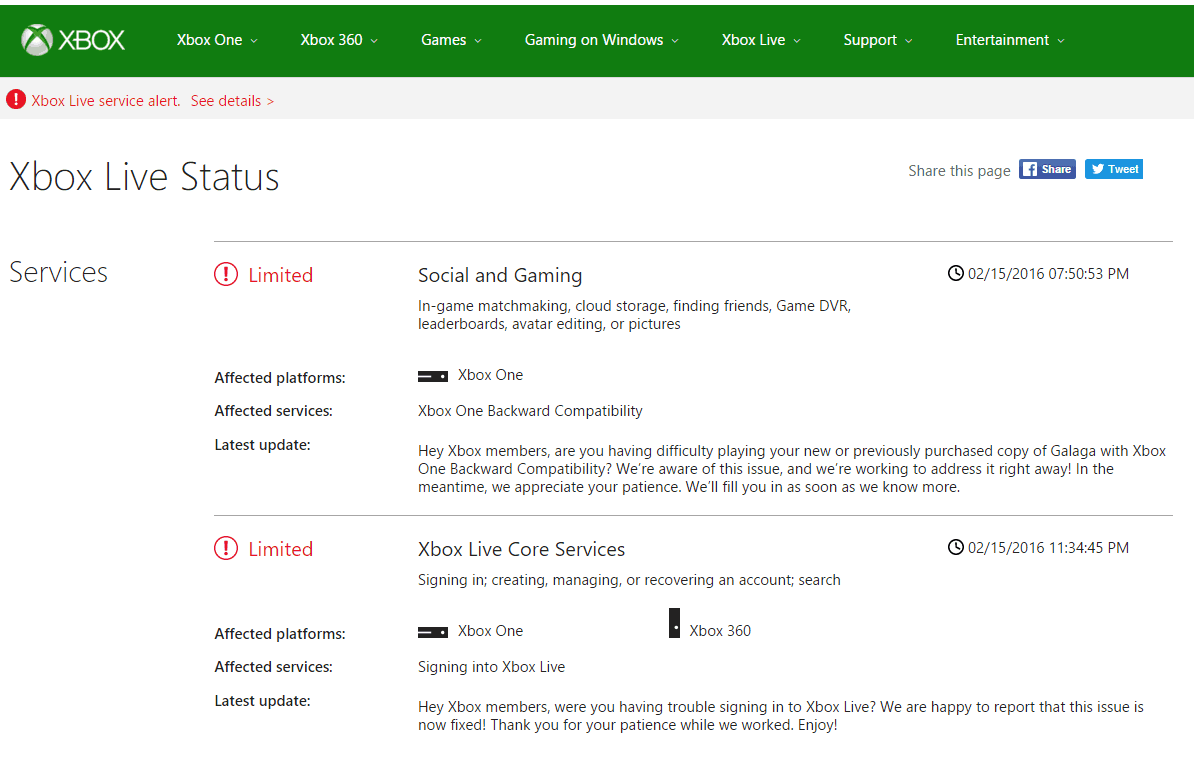Click the 02/15/2016 07:50:53 PM timestamp
This screenshot has width=1194, height=759.
point(1049,273)
